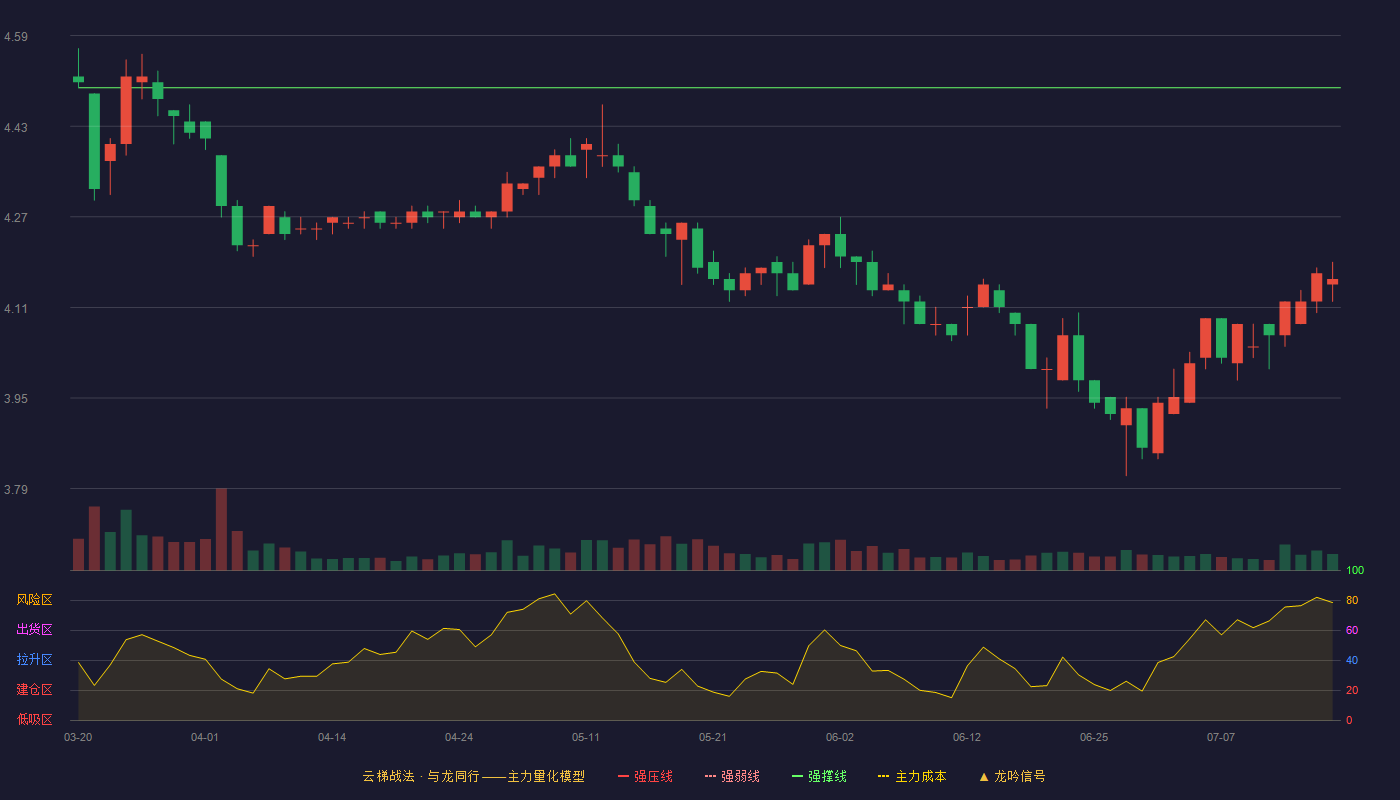Viewport: 1400px width, 800px height.
Task: Click the 06-12 date label
Action: (x=967, y=737)
